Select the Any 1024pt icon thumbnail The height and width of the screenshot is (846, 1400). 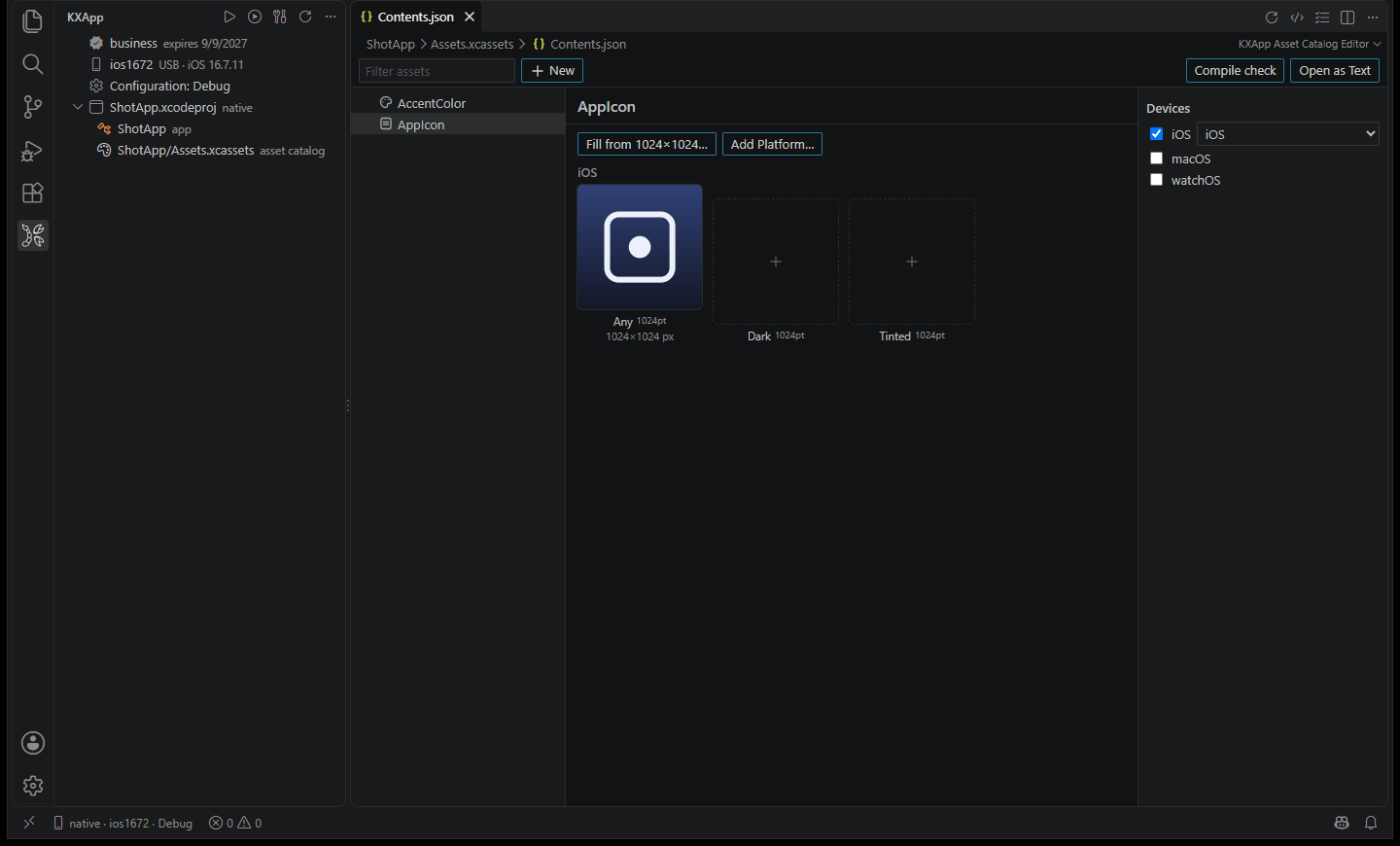tap(640, 247)
